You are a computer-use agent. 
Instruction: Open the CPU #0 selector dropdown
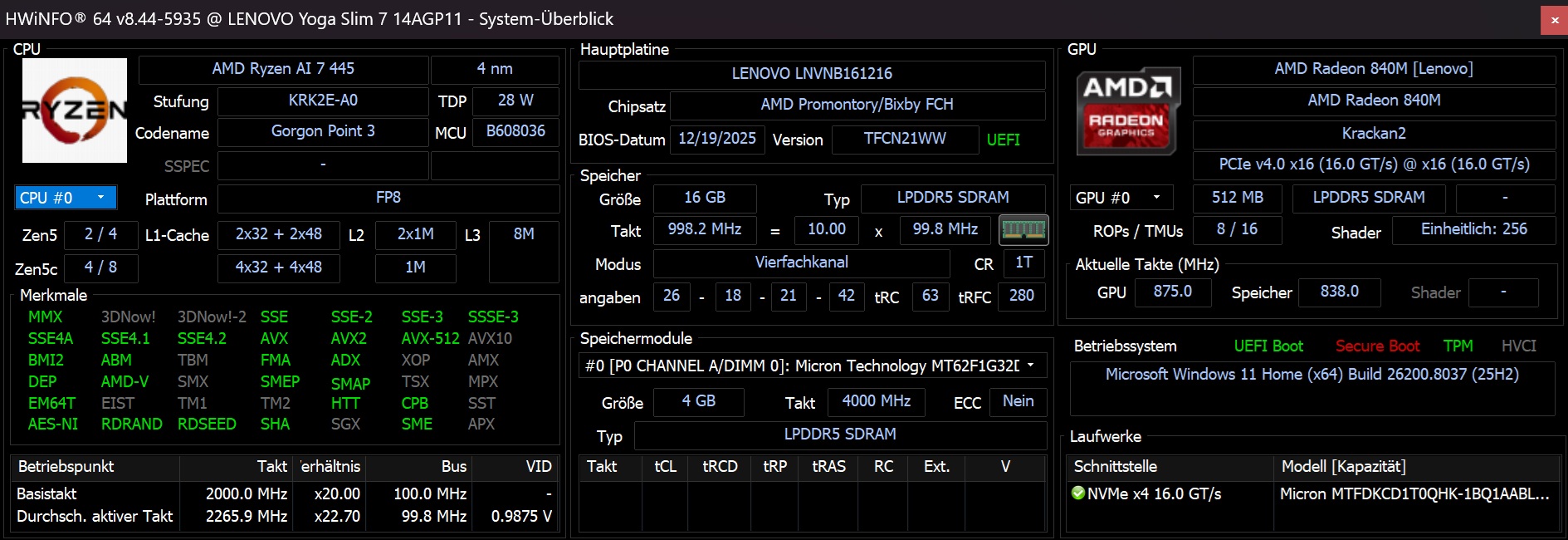click(66, 198)
